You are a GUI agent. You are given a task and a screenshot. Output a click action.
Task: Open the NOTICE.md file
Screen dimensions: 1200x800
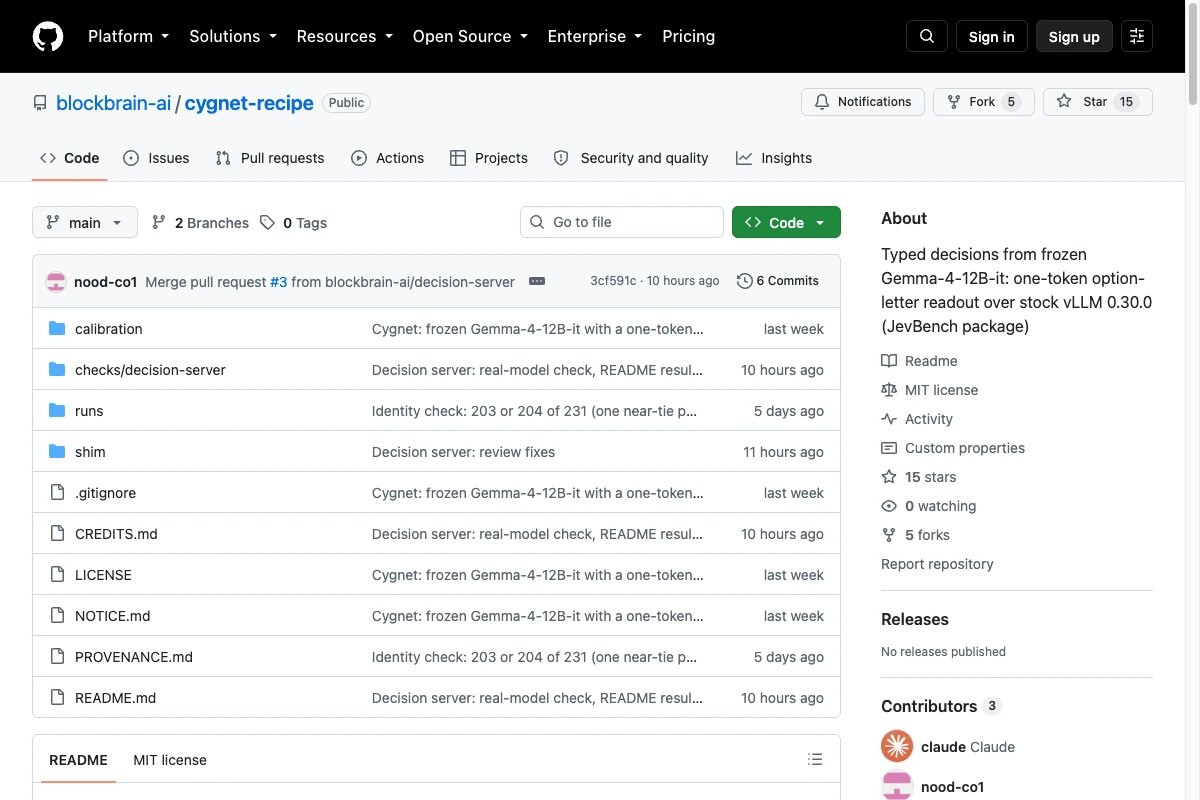[112, 616]
